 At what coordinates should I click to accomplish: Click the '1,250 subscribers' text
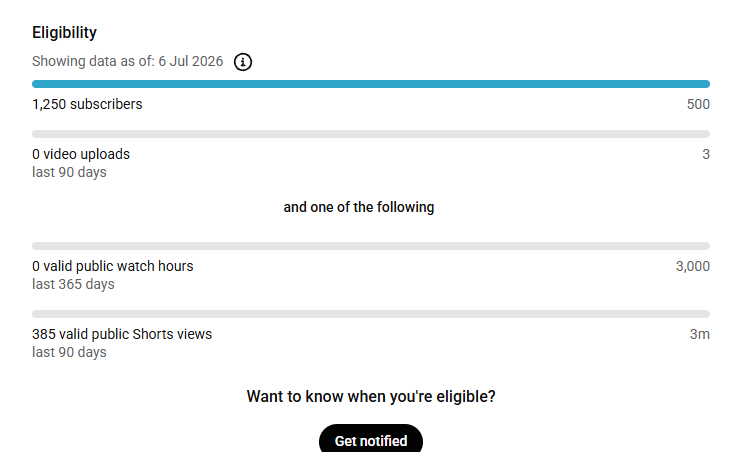pyautogui.click(x=87, y=104)
